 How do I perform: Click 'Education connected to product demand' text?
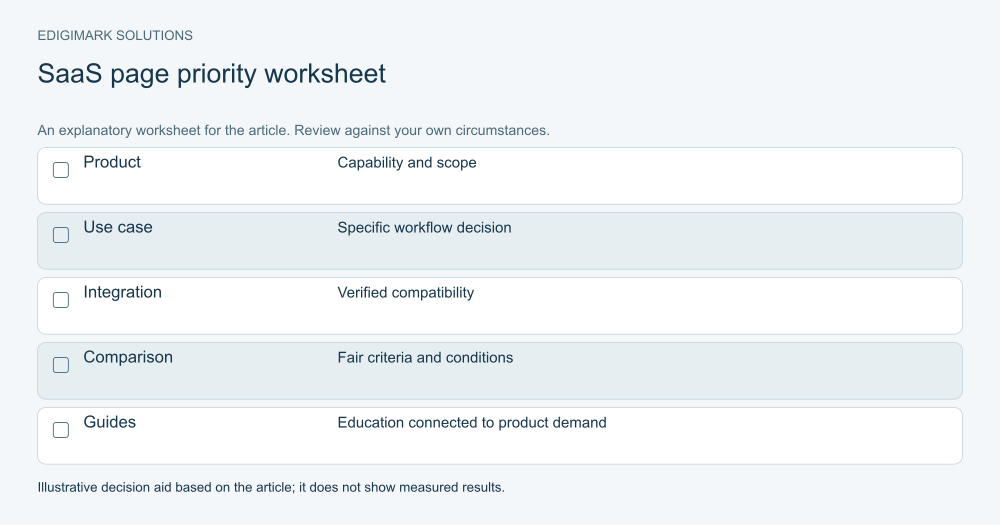(472, 423)
